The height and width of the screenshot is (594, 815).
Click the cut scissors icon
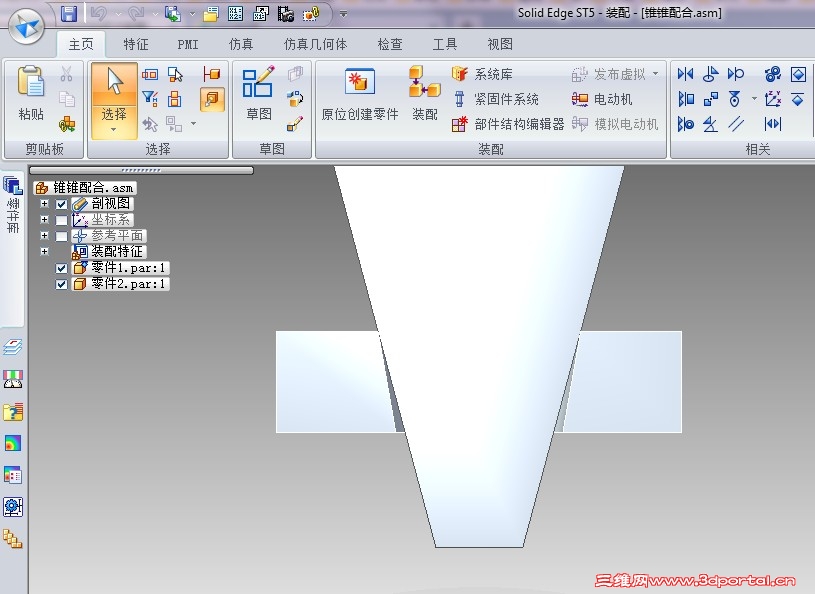click(x=67, y=74)
